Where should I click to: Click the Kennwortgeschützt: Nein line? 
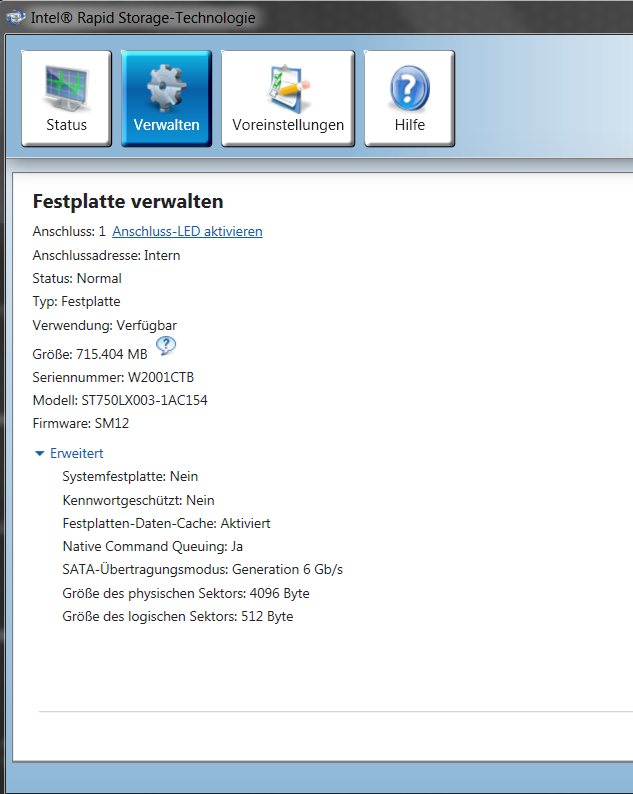138,500
